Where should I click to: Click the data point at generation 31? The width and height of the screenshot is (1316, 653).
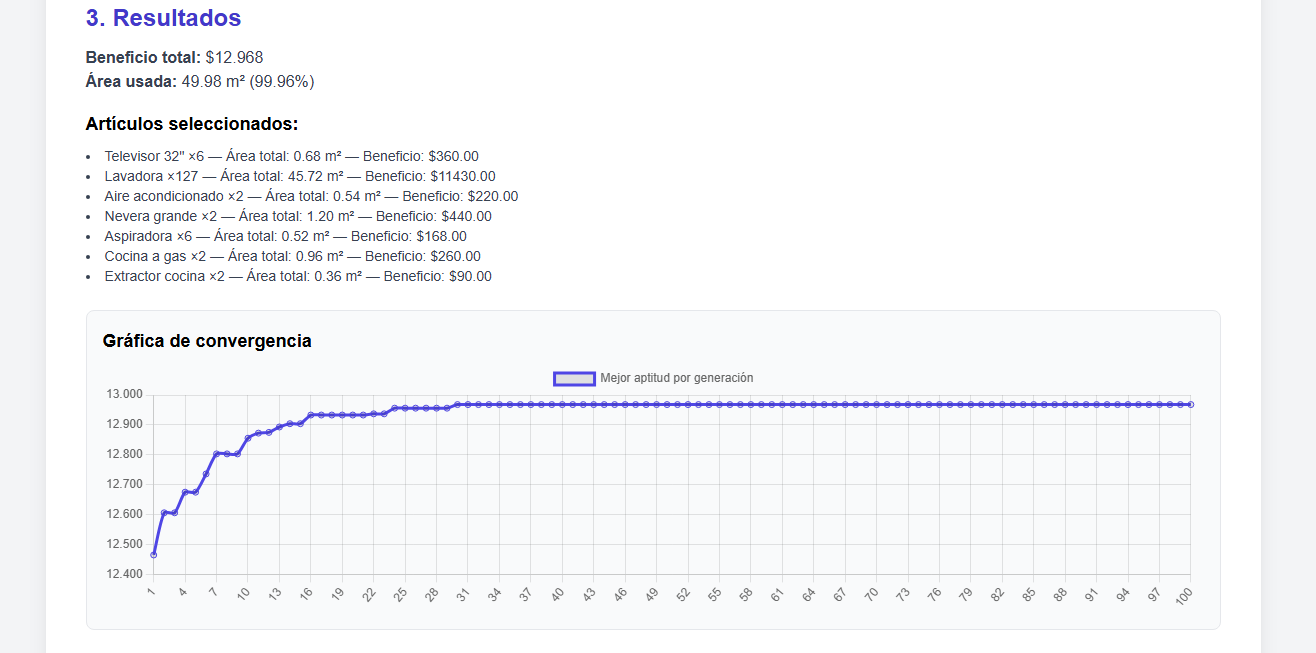[x=467, y=404]
